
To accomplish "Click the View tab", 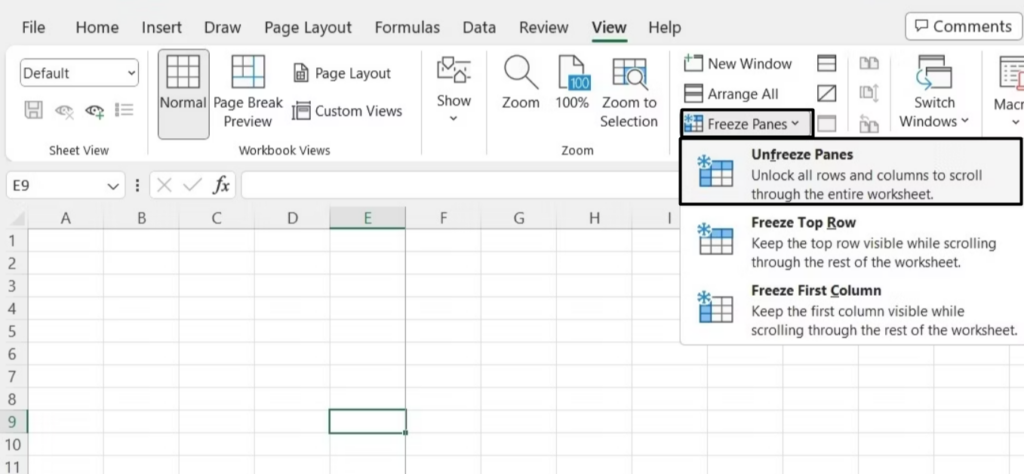I will click(x=609, y=27).
